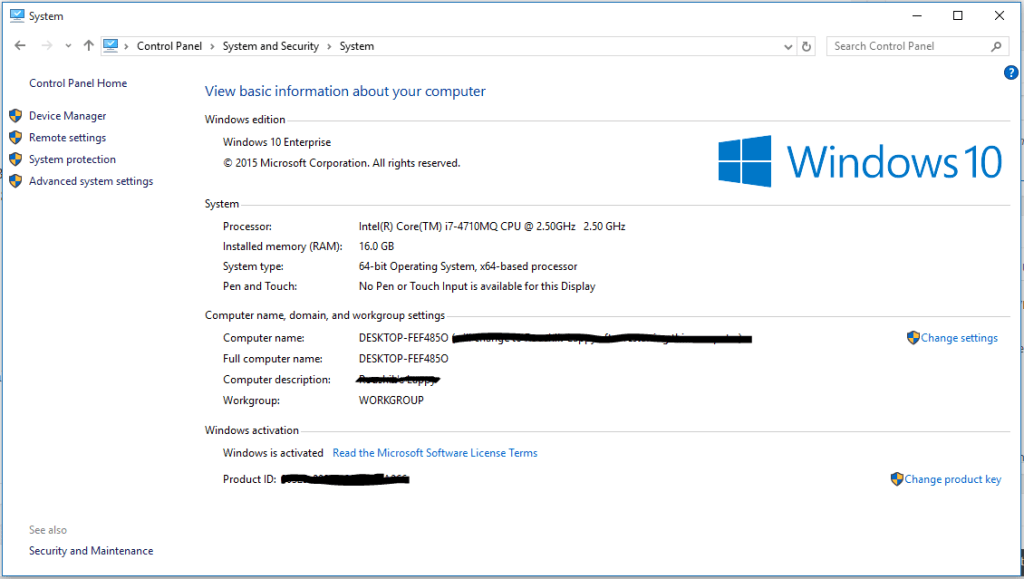This screenshot has height=579, width=1024.
Task: Expand the chevron after Control Panel breadcrumb
Action: click(212, 46)
